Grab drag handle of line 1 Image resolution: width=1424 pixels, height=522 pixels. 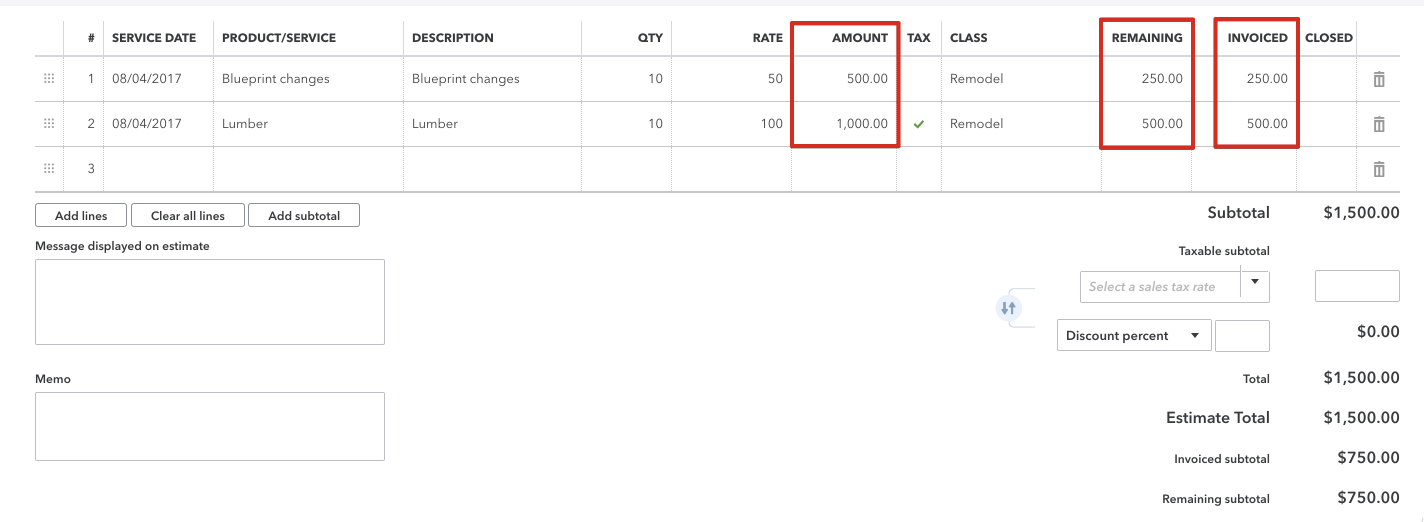point(49,79)
